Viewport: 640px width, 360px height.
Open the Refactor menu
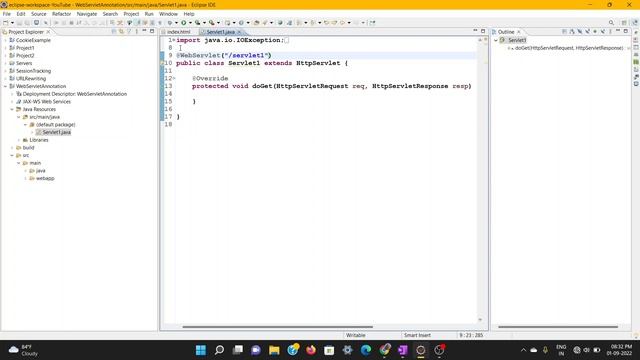[x=62, y=14]
